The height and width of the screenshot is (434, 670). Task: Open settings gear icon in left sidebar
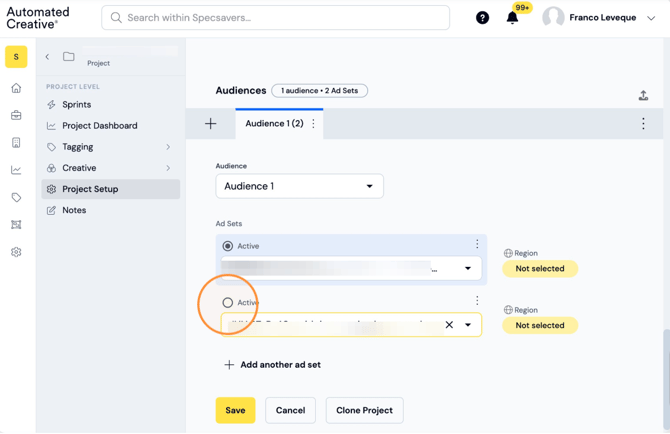tap(16, 252)
